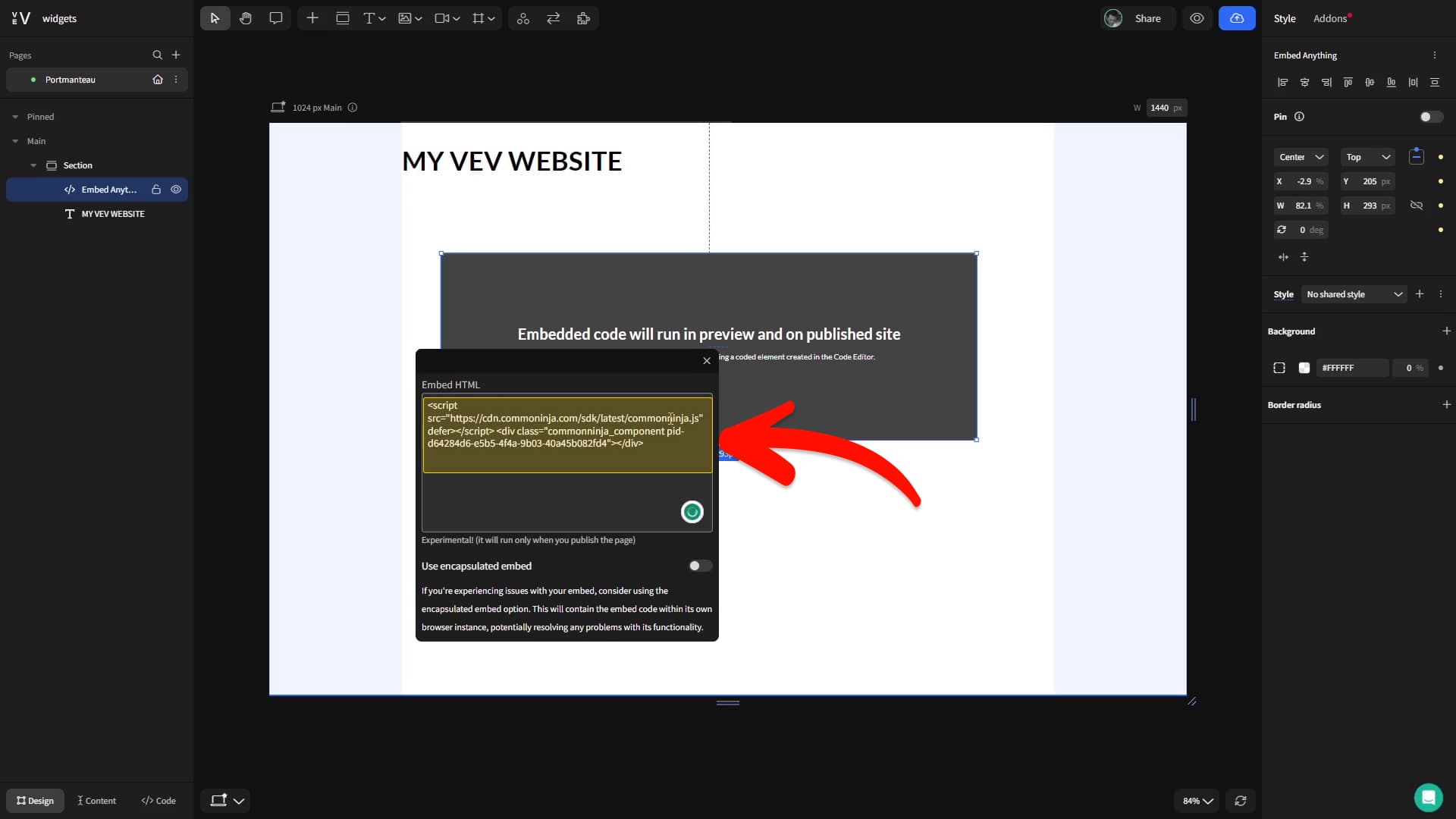Image resolution: width=1456 pixels, height=819 pixels.
Task: Open the 84% zoom dropdown
Action: tap(1197, 801)
